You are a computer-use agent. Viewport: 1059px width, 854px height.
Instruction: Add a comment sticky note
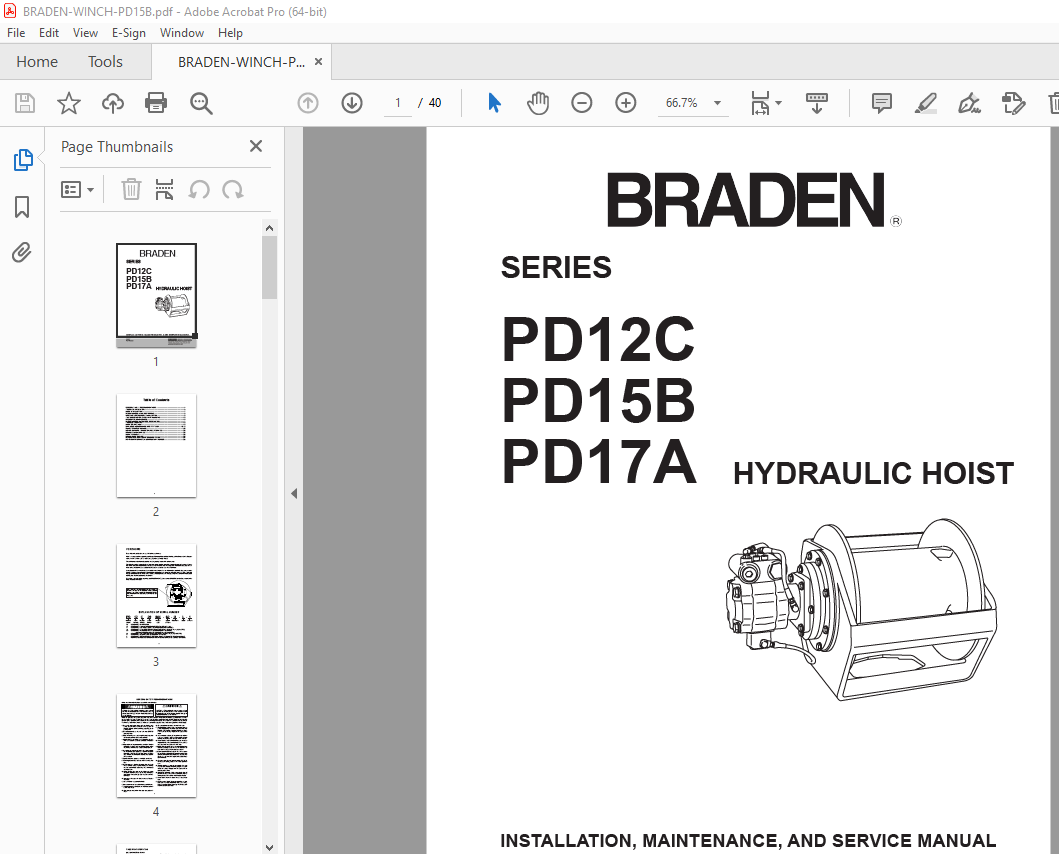click(881, 103)
